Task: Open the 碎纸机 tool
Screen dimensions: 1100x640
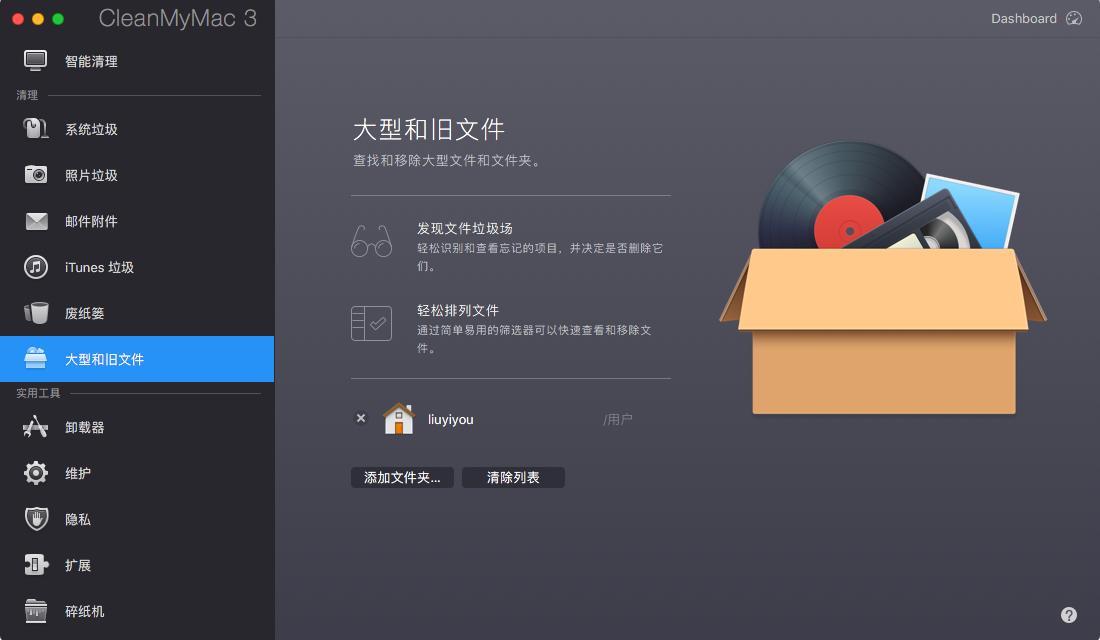Action: (137, 611)
